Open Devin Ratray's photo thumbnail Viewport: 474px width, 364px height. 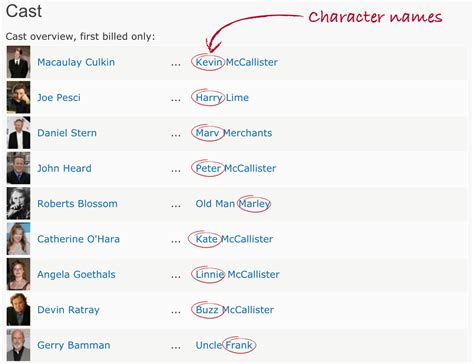18,309
